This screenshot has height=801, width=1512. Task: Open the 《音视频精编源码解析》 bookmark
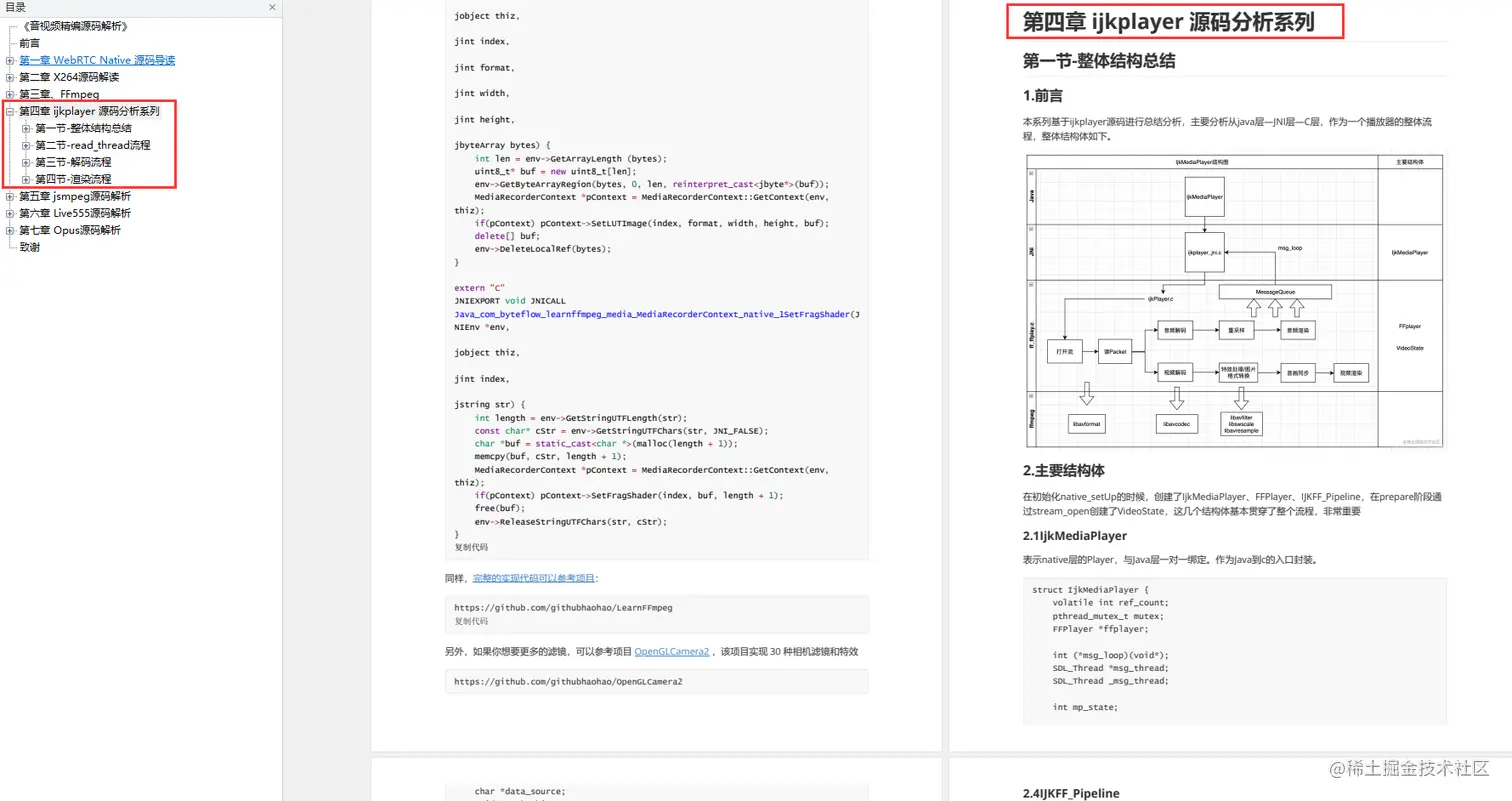pyautogui.click(x=74, y=27)
